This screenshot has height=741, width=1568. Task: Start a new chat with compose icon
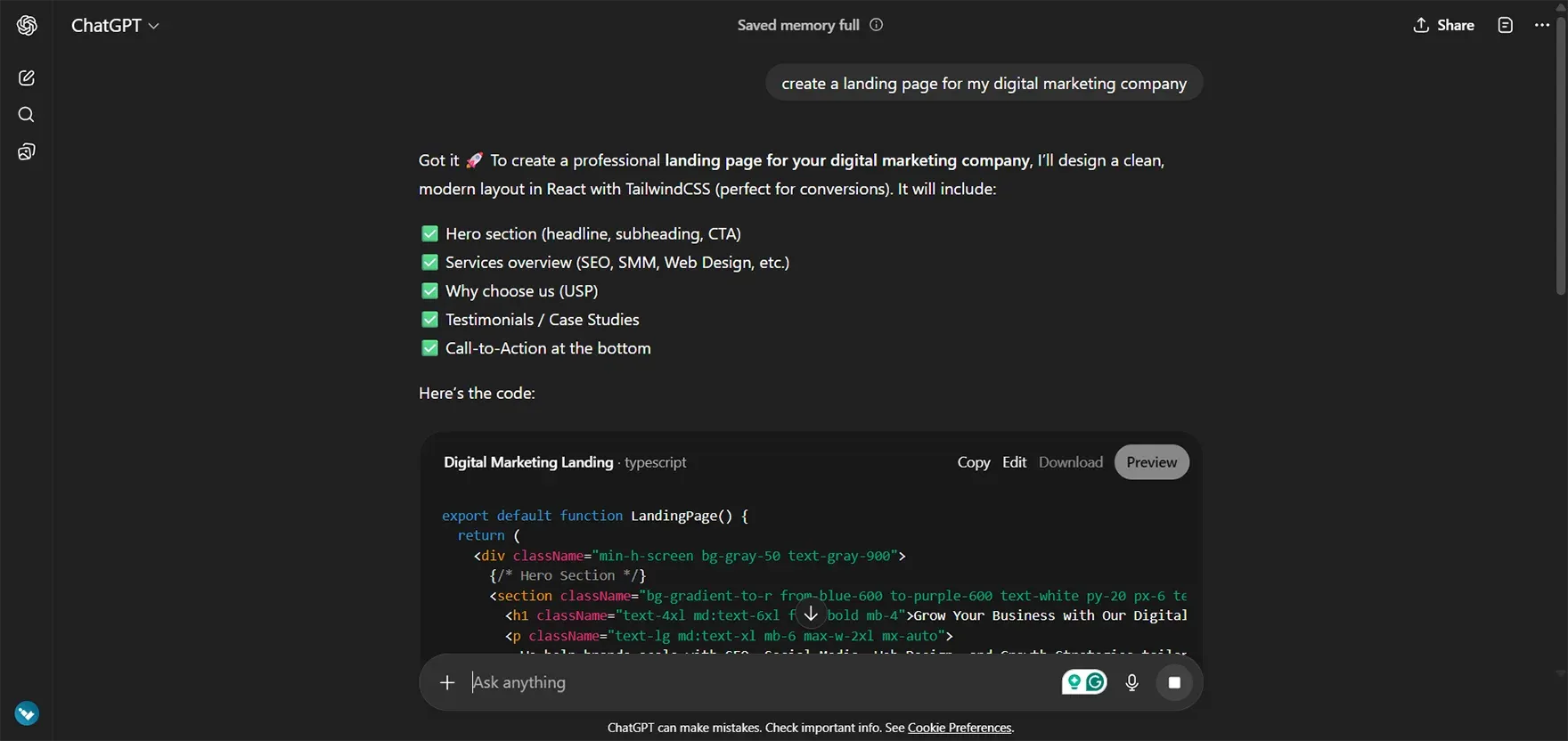pos(27,78)
